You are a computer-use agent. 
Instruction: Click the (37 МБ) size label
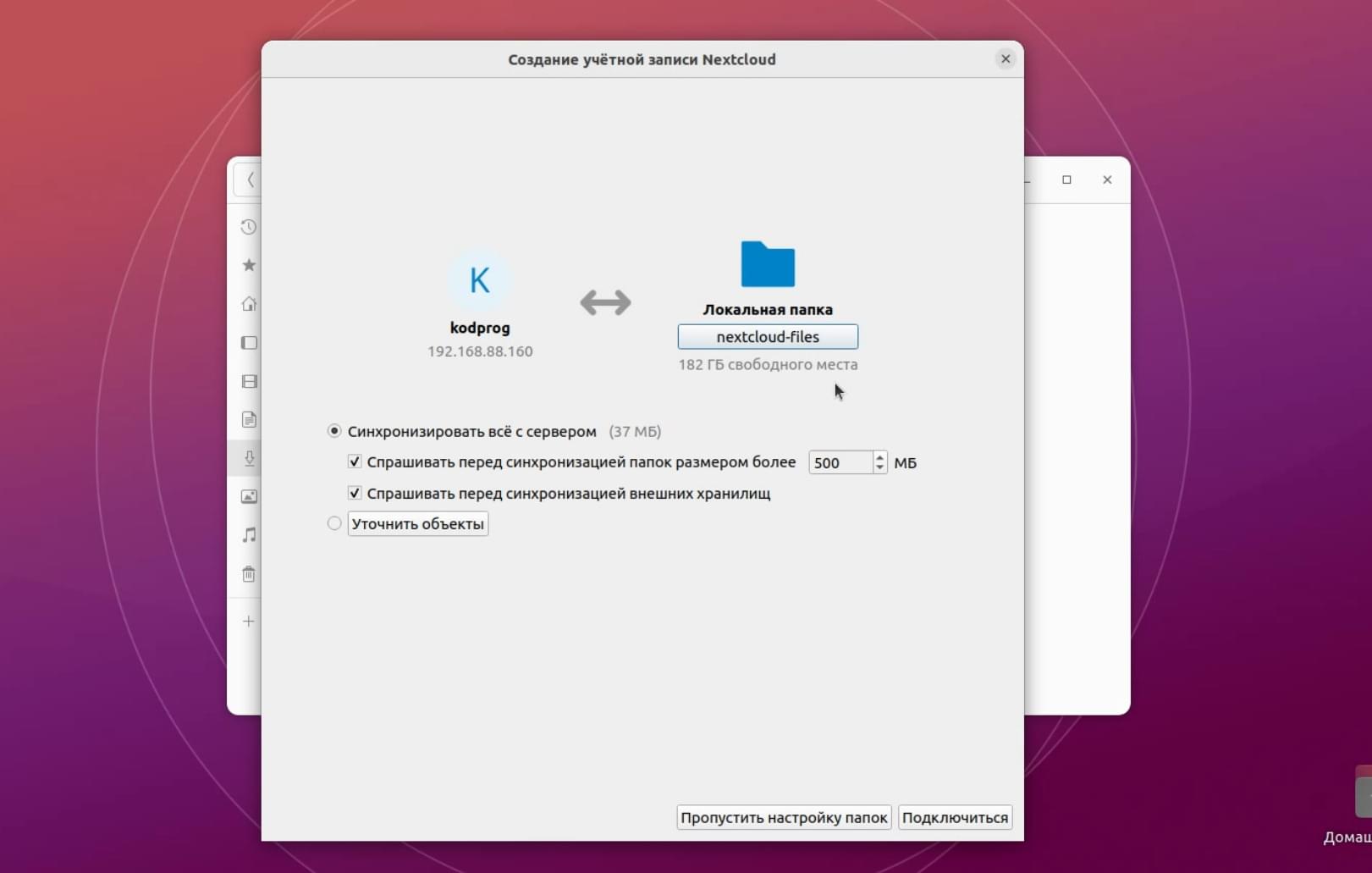coord(635,431)
